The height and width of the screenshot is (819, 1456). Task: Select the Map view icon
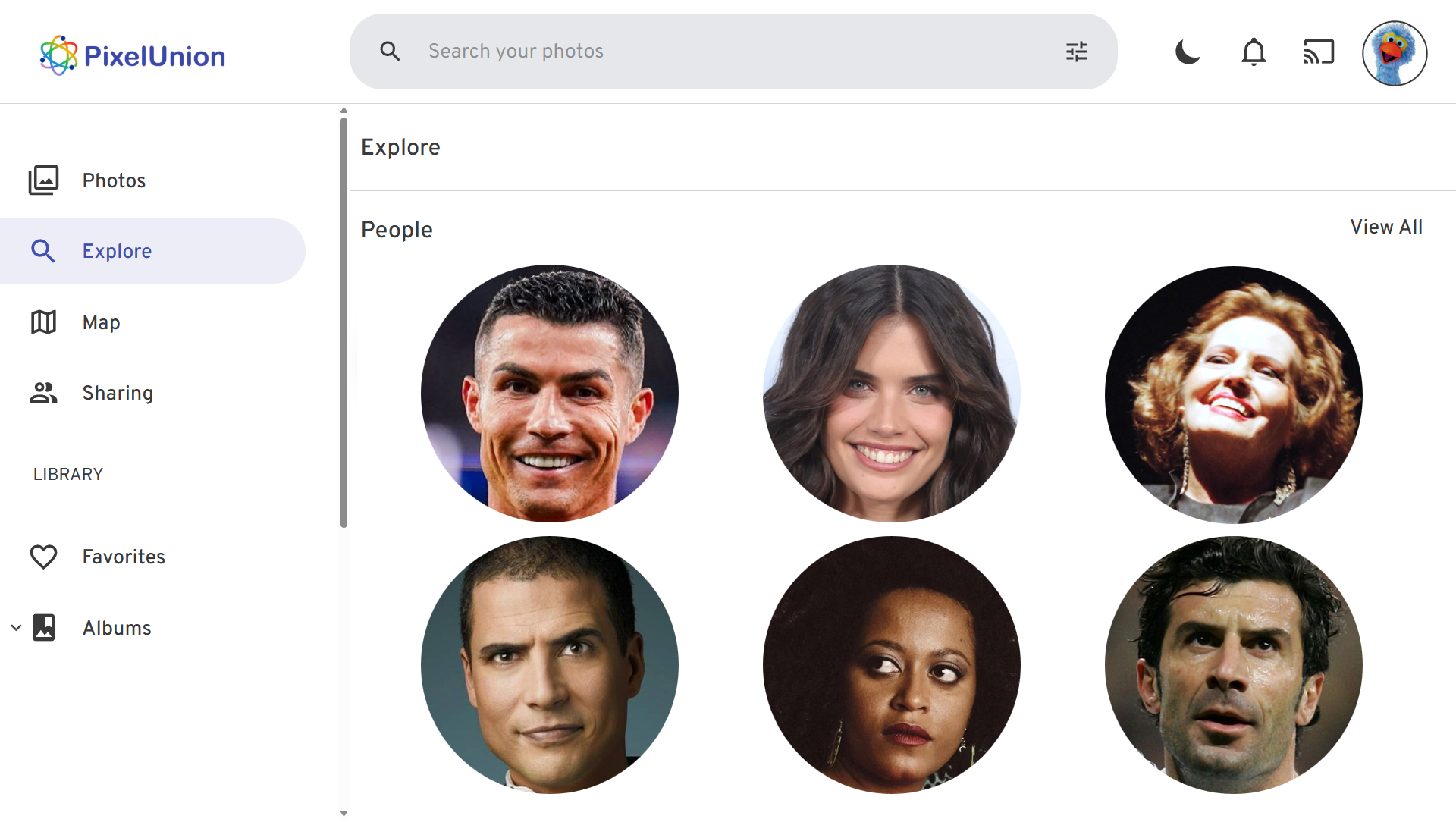pos(43,322)
